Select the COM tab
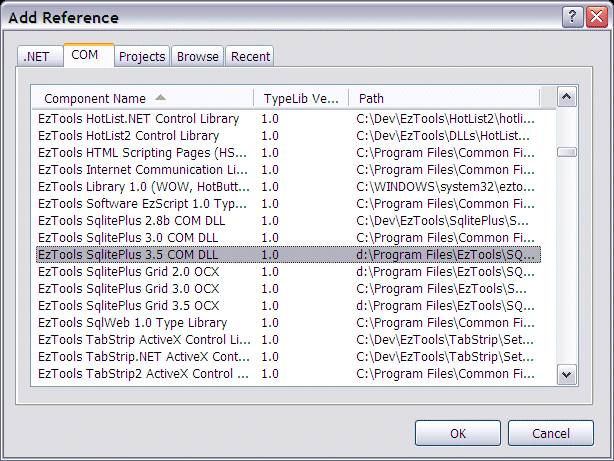 88,55
